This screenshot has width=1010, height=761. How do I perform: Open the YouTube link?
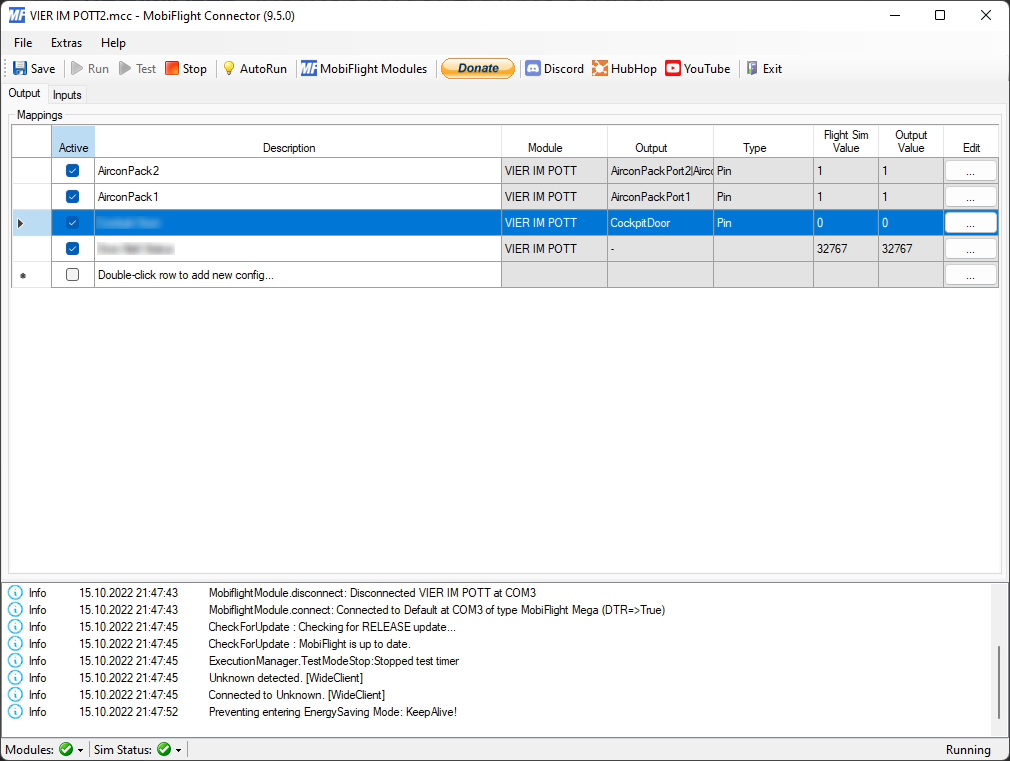tap(698, 68)
